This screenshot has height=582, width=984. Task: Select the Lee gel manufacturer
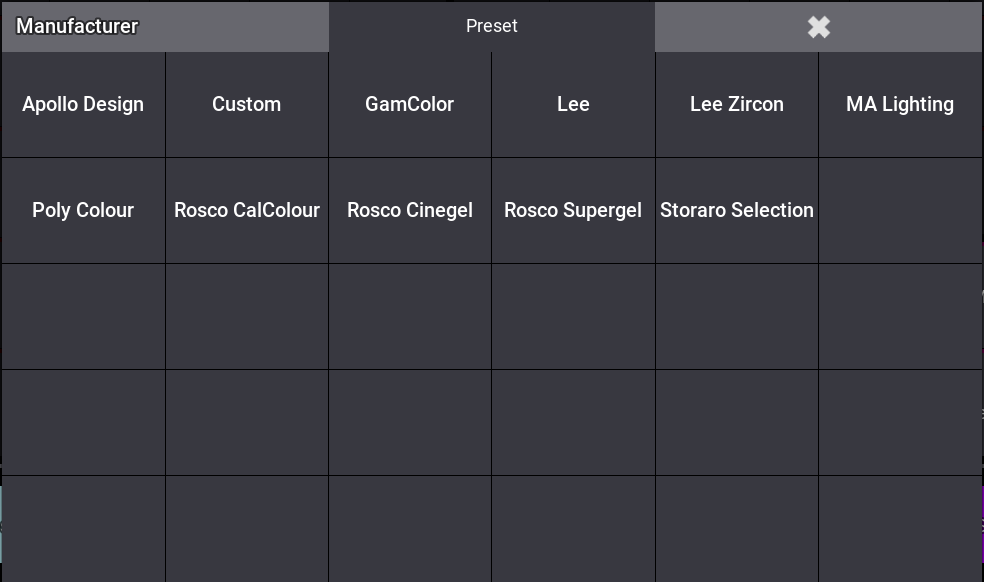[573, 105]
